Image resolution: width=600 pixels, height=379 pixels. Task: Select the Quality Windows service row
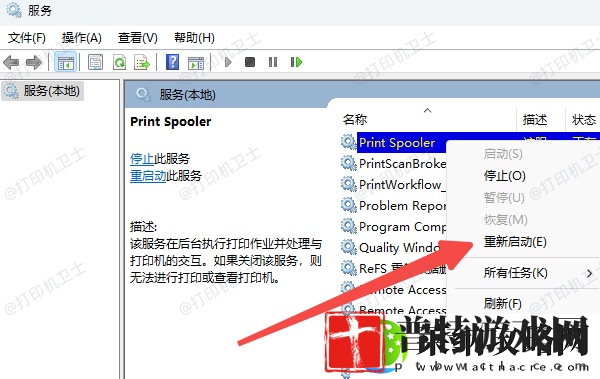pyautogui.click(x=399, y=248)
